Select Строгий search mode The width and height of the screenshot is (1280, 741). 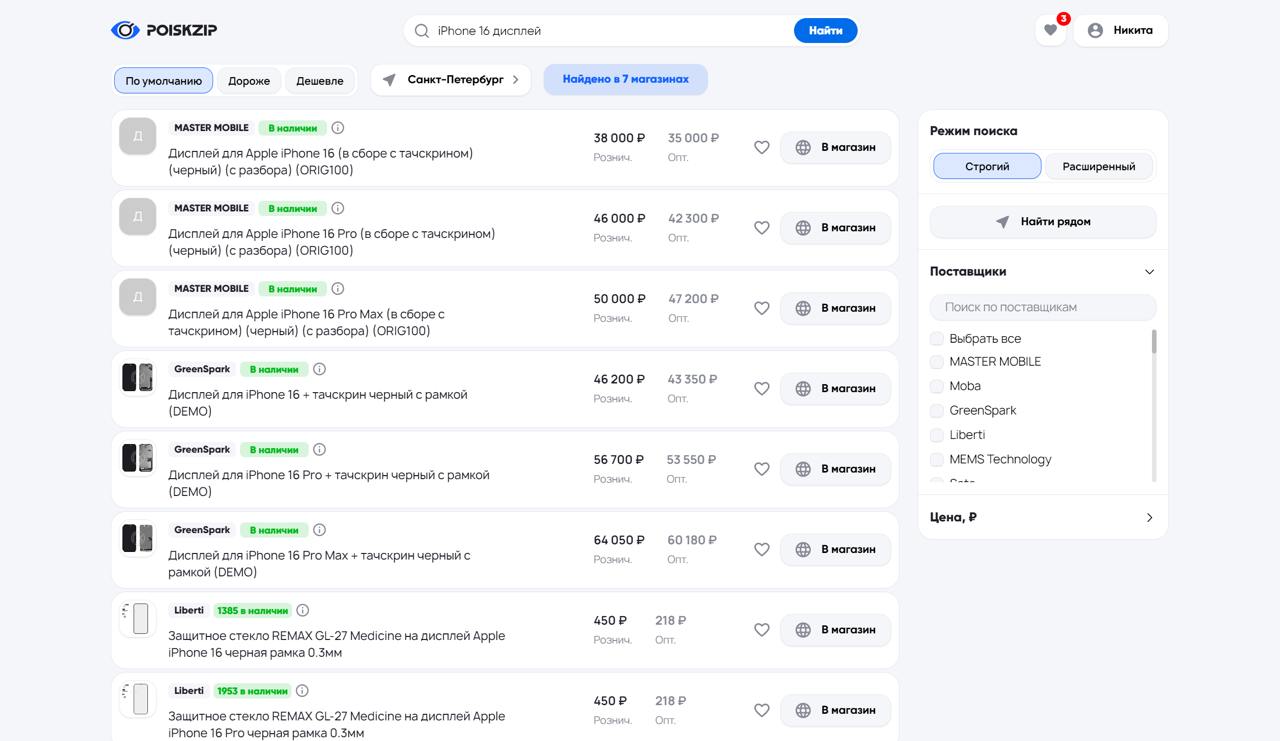point(987,166)
